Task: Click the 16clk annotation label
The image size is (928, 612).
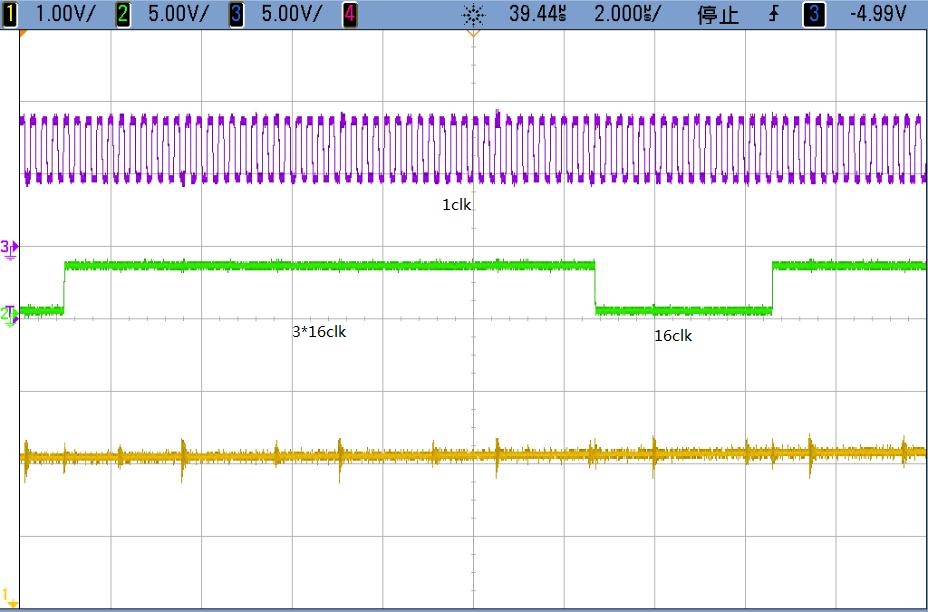Action: pyautogui.click(x=673, y=336)
